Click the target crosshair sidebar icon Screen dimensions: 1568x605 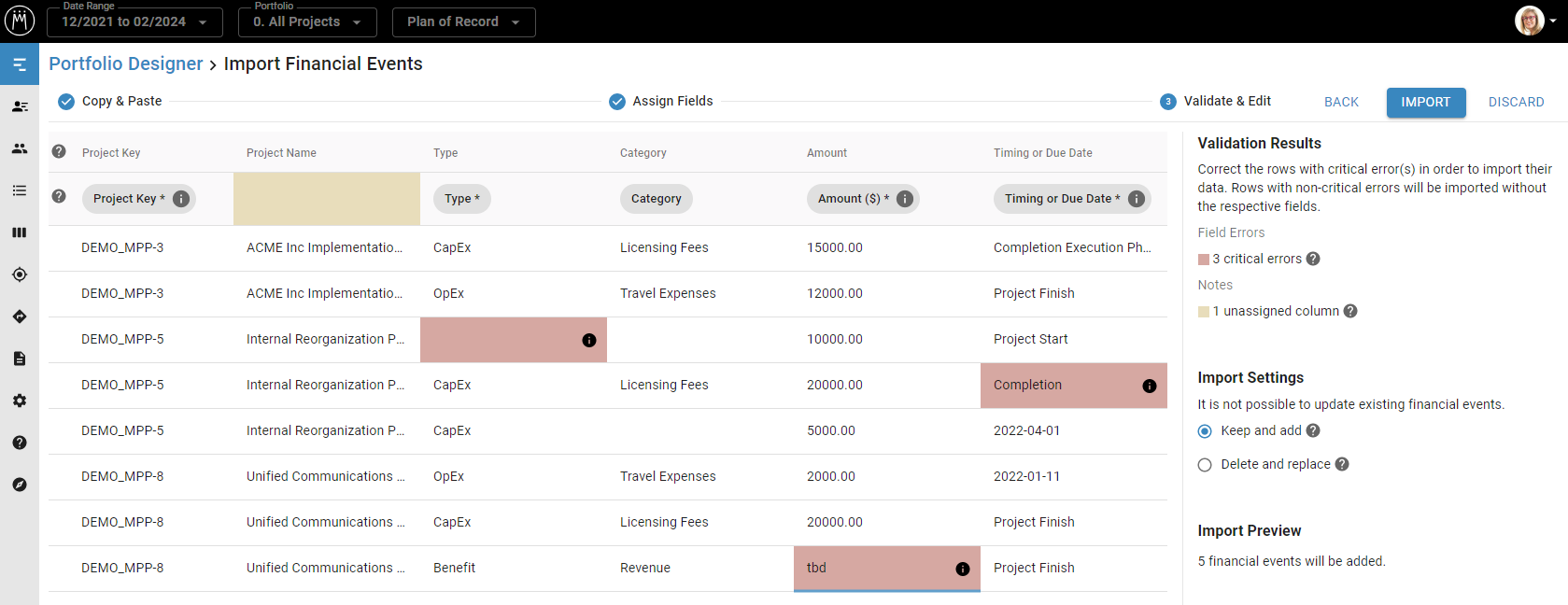(x=20, y=274)
